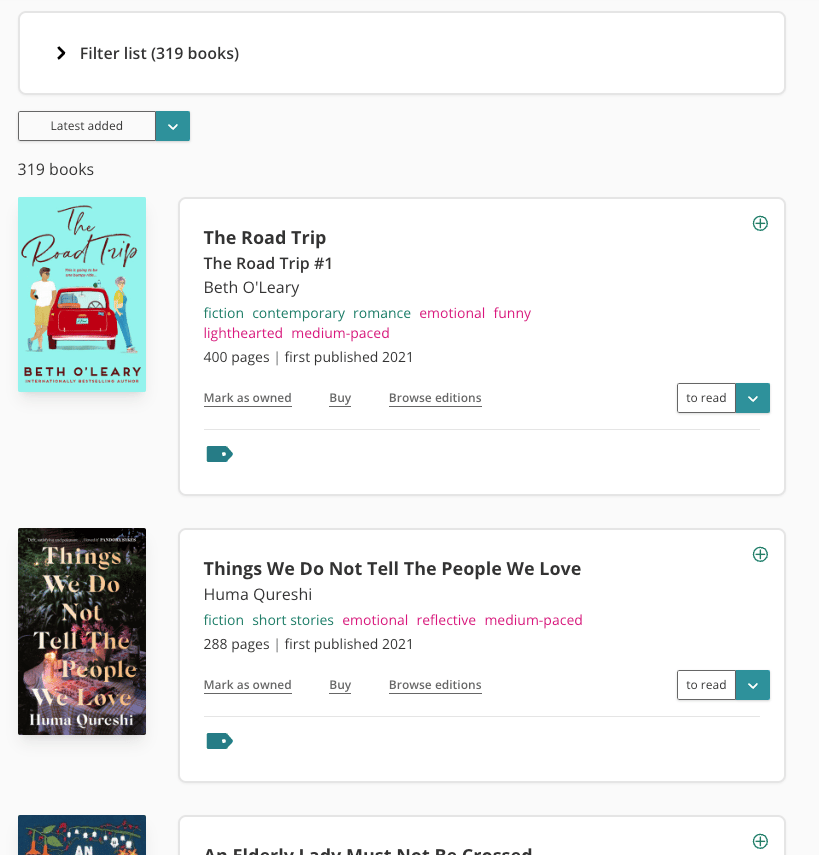Screen dimensions: 819x855
Task: Mark Things We Do Not Tell as owned
Action: tap(248, 685)
